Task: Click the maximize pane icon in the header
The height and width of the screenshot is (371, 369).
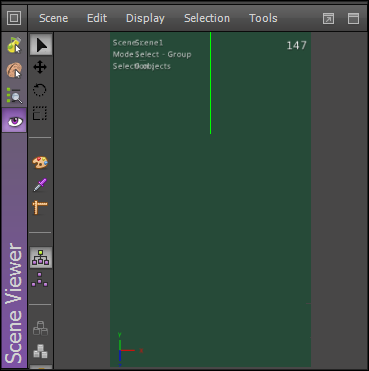Action: (353, 18)
